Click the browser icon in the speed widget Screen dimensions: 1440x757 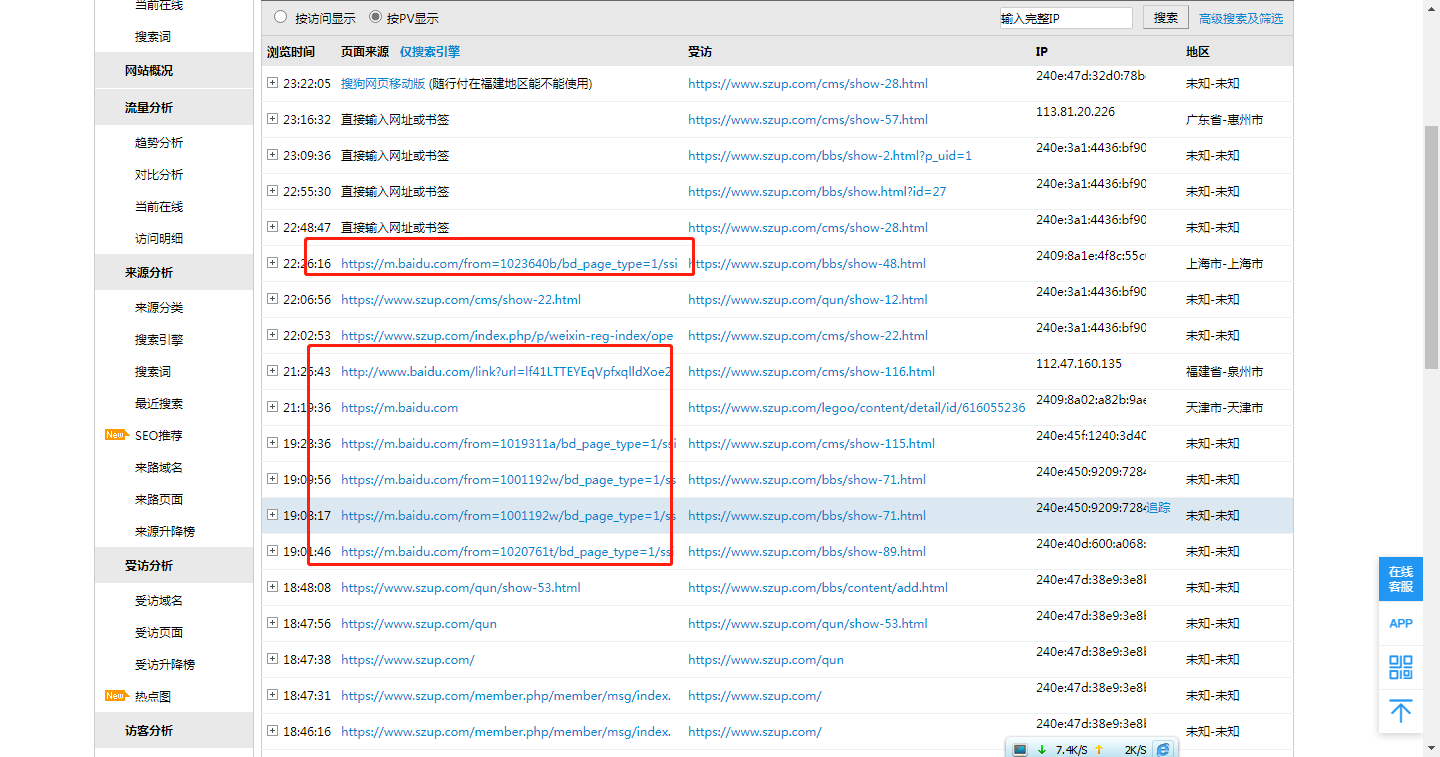[x=1162, y=749]
